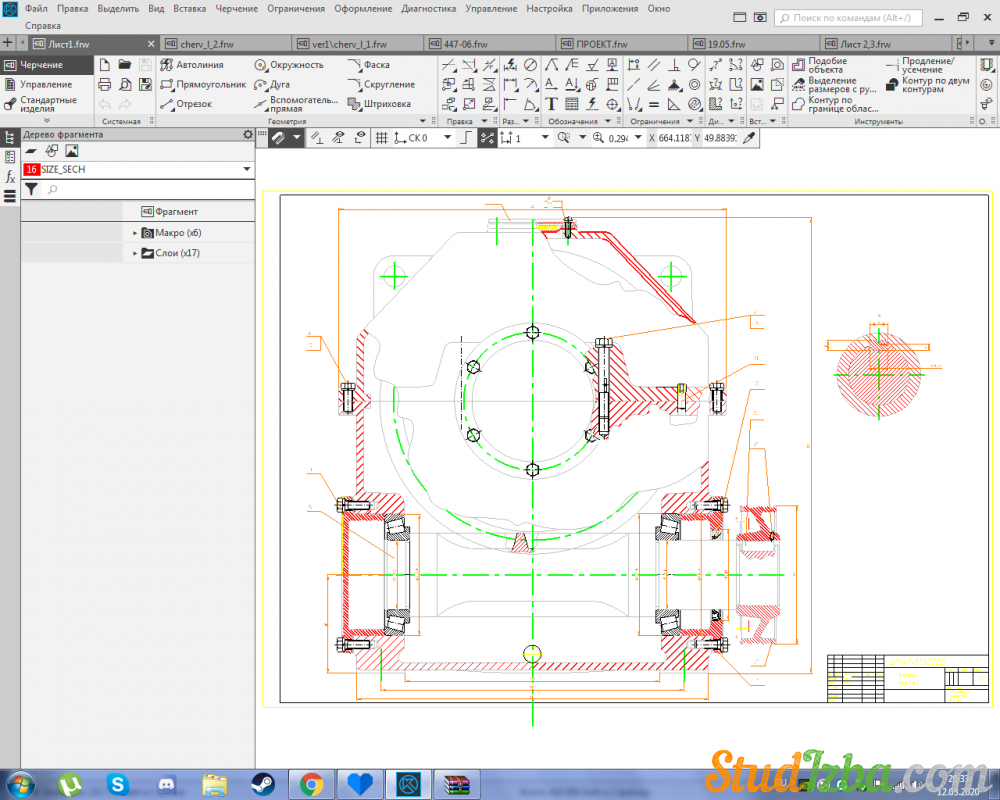Click the Text (T) annotation icon
Viewport: 1000px width, 800px height.
(x=551, y=104)
